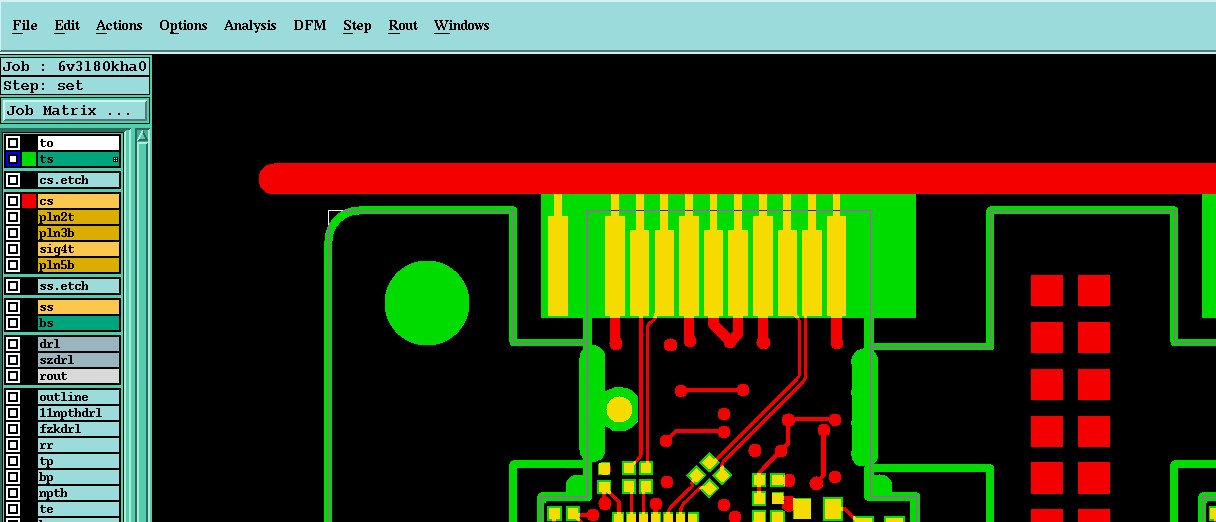Click the layer list scroll-up arrow
The image size is (1216, 522).
[142, 136]
